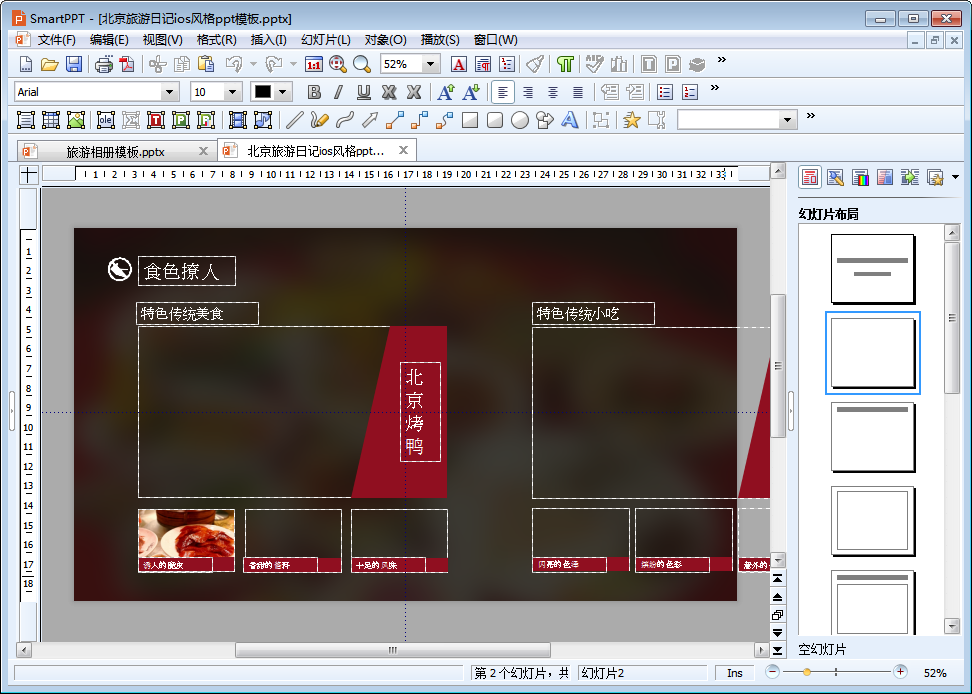Select the magnifying glass zoom tool
Image resolution: width=972 pixels, height=694 pixels.
pos(361,64)
